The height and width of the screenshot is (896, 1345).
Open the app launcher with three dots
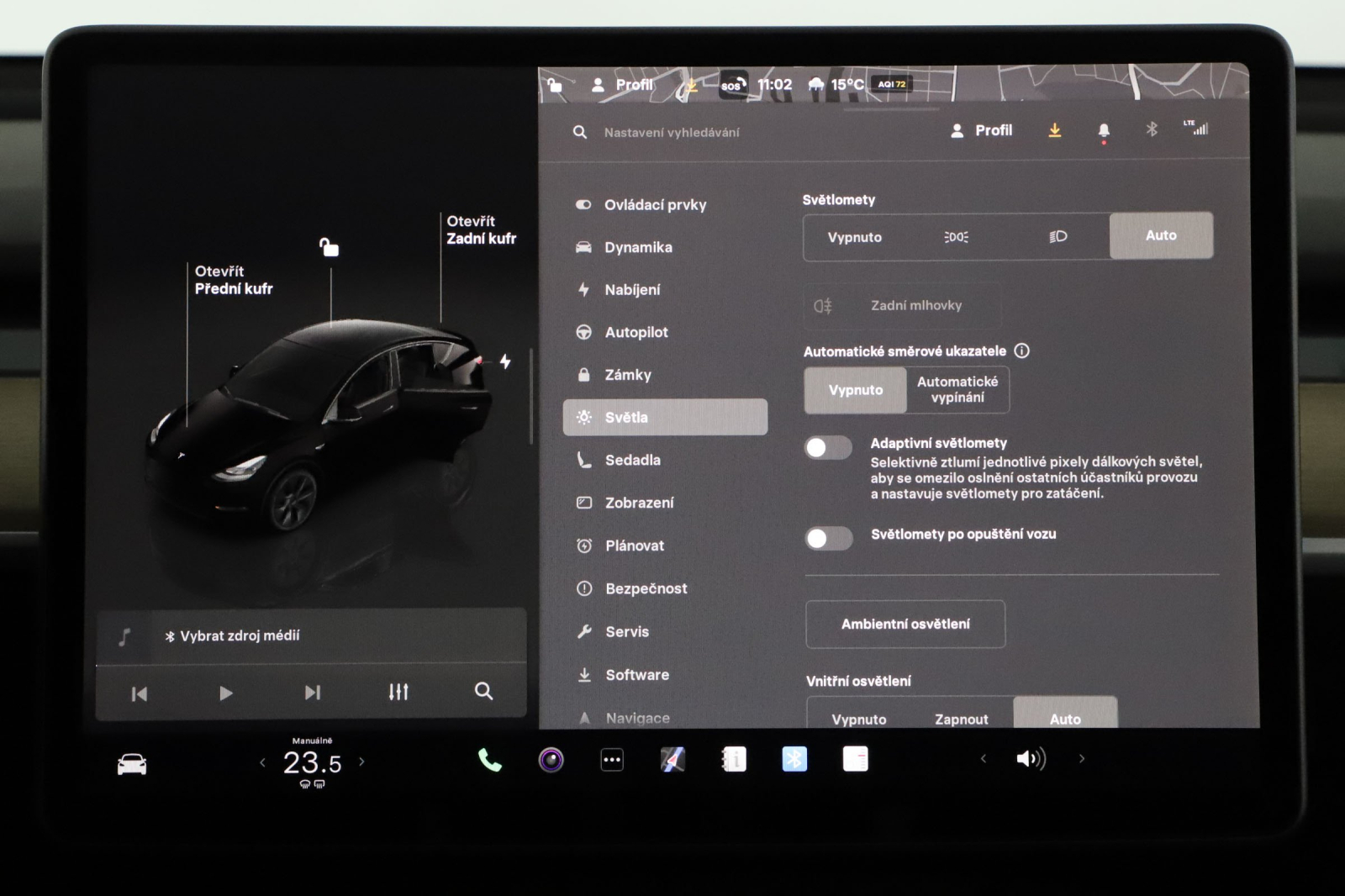pyautogui.click(x=612, y=759)
